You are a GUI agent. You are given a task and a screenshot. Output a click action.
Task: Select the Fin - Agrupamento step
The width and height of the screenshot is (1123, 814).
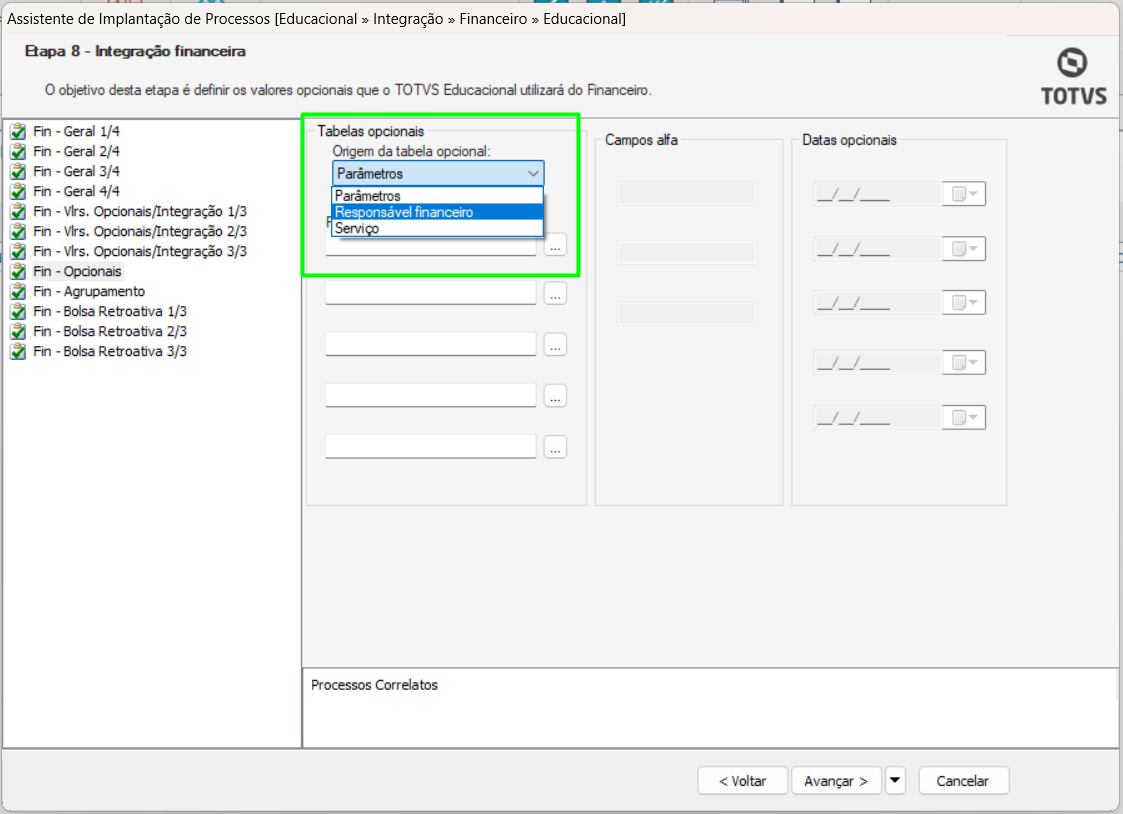pos(89,291)
